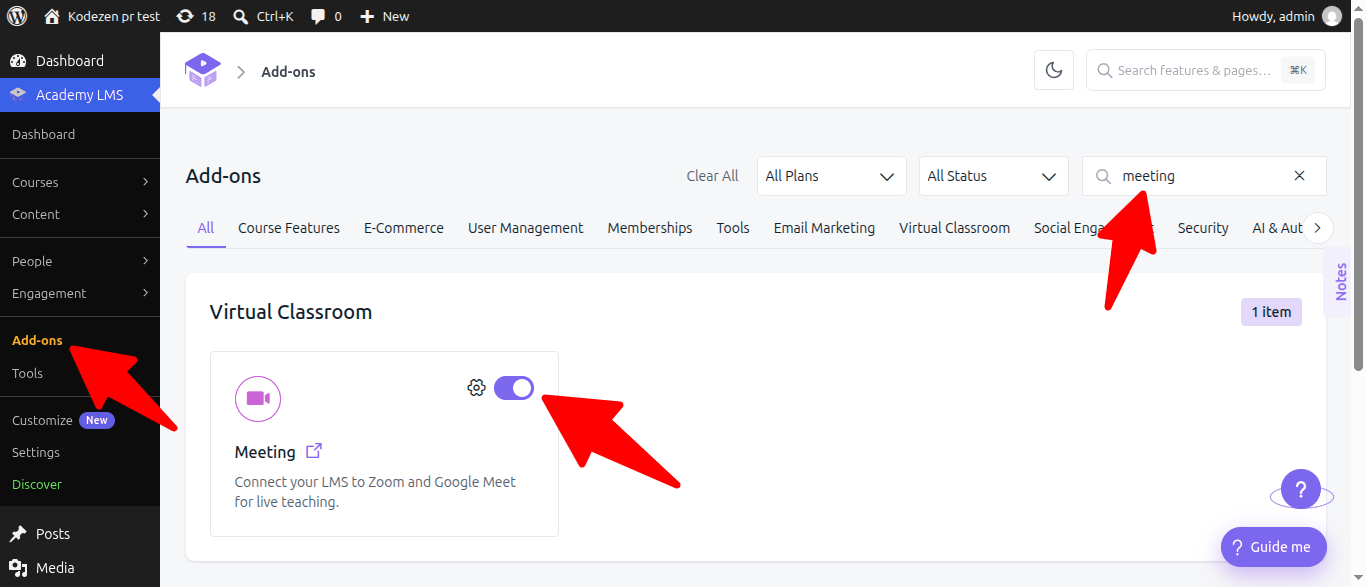Open the Add-ons sidebar link
Viewport: 1366px width, 587px height.
tap(37, 340)
